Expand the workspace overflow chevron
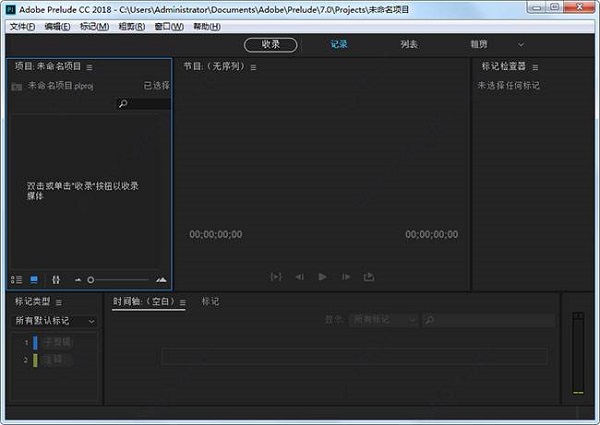The image size is (600, 425). (521, 45)
